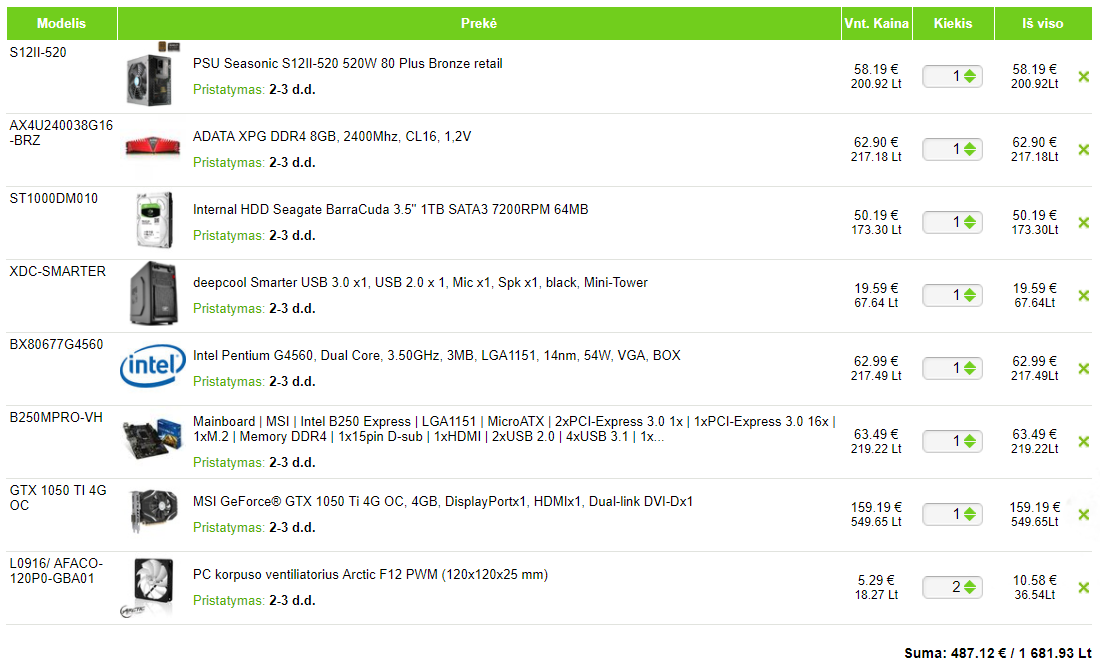This screenshot has height=670, width=1100.
Task: Remove the Intel Pentium G4560 from the cart
Action: point(1083,369)
